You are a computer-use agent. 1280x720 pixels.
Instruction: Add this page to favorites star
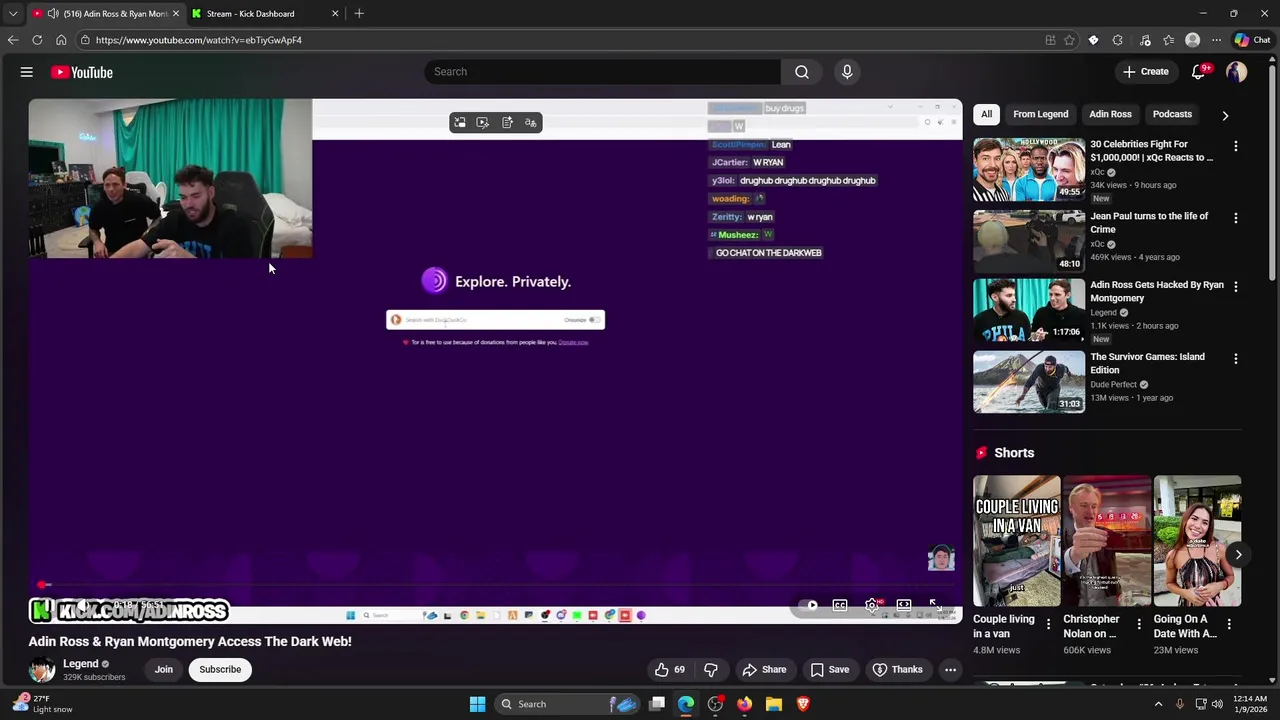pos(1069,40)
